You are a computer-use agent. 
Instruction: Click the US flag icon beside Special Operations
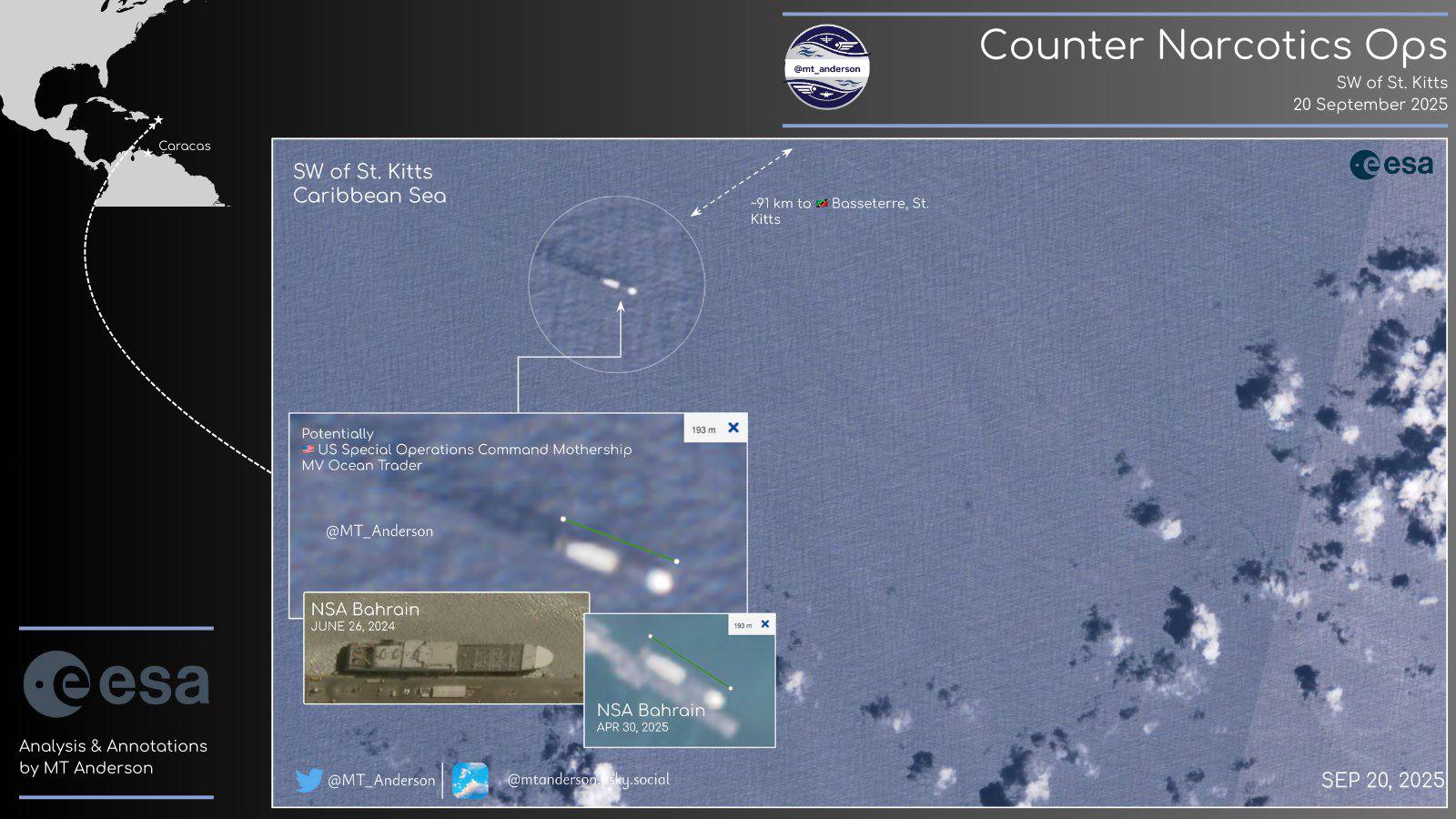pos(308,450)
